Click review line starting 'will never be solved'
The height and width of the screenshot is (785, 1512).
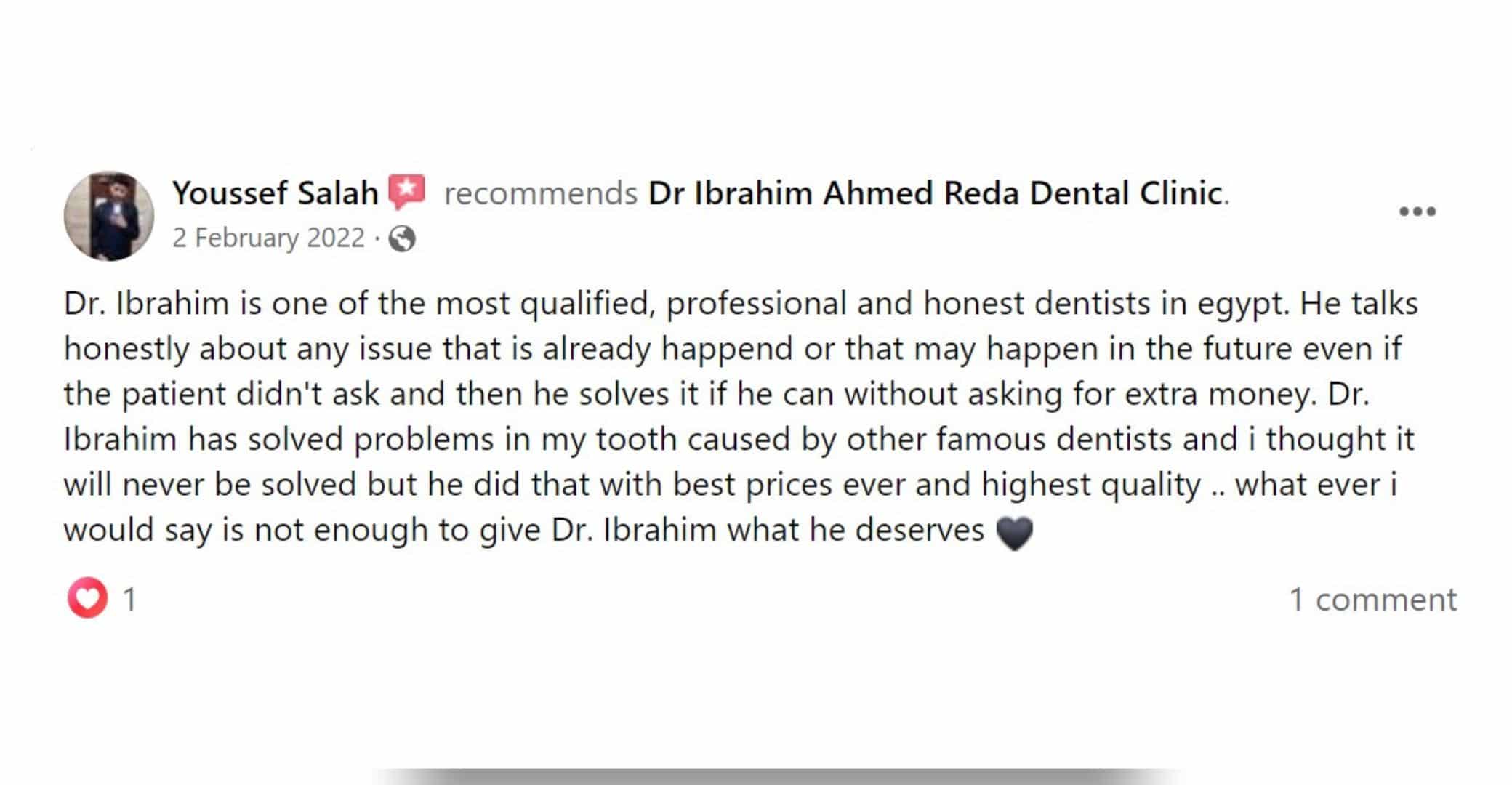731,485
